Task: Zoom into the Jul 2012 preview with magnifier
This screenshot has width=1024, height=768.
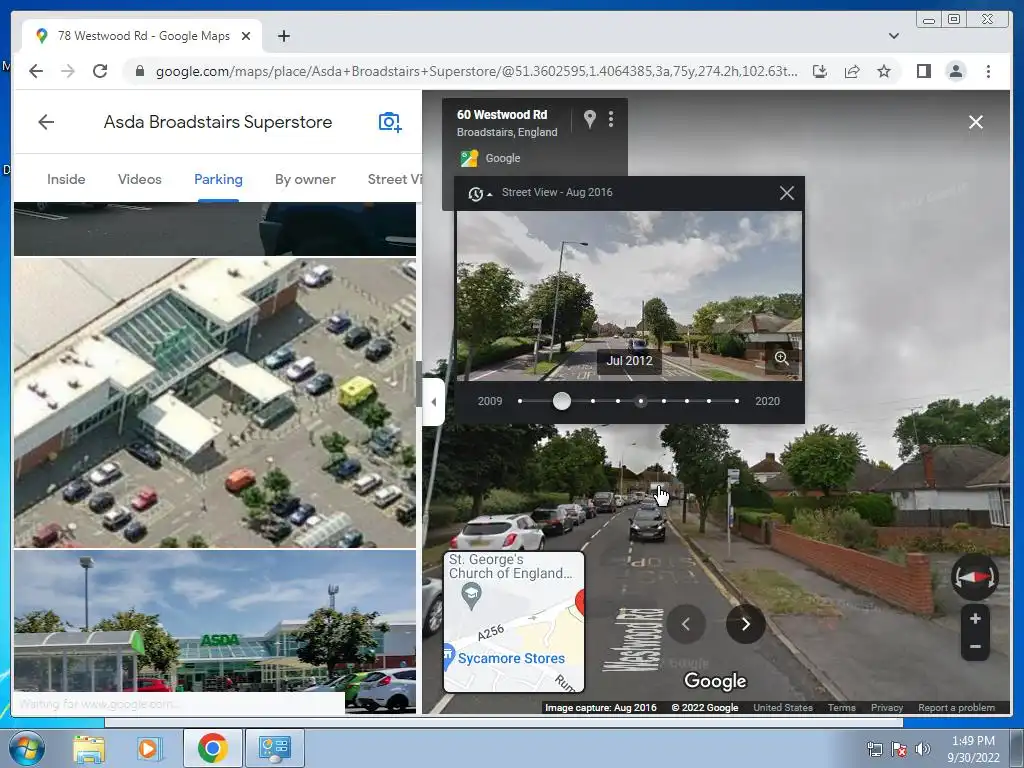Action: click(x=782, y=358)
